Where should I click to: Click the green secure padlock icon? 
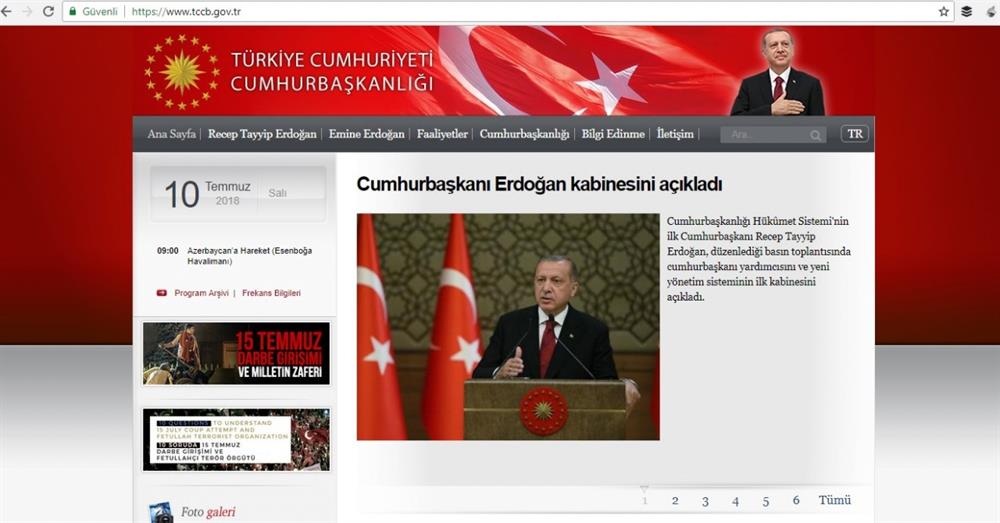pyautogui.click(x=73, y=11)
